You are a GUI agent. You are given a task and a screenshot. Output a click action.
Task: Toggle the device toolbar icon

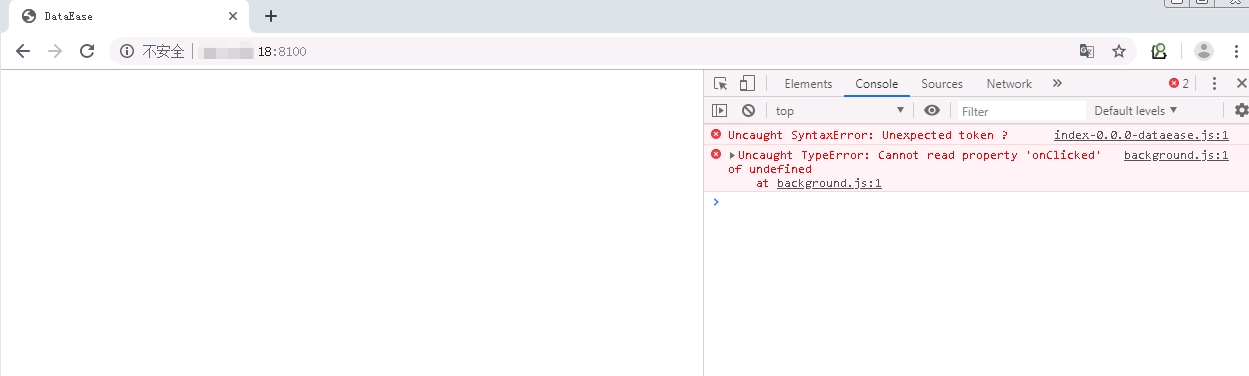(x=747, y=84)
